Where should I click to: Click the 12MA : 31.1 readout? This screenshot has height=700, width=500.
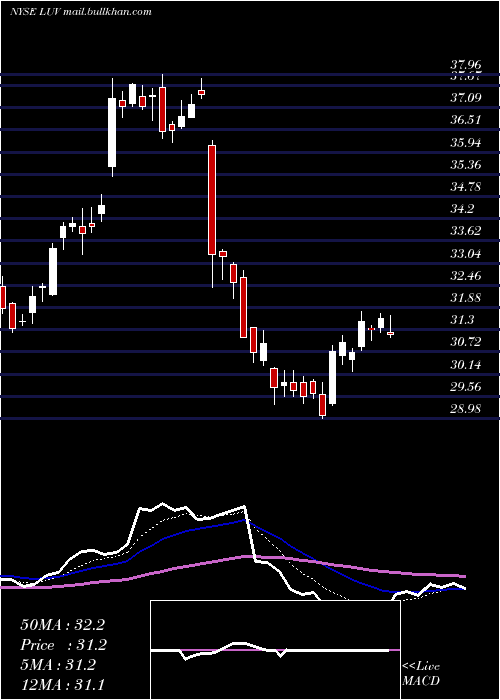[x=62, y=685]
